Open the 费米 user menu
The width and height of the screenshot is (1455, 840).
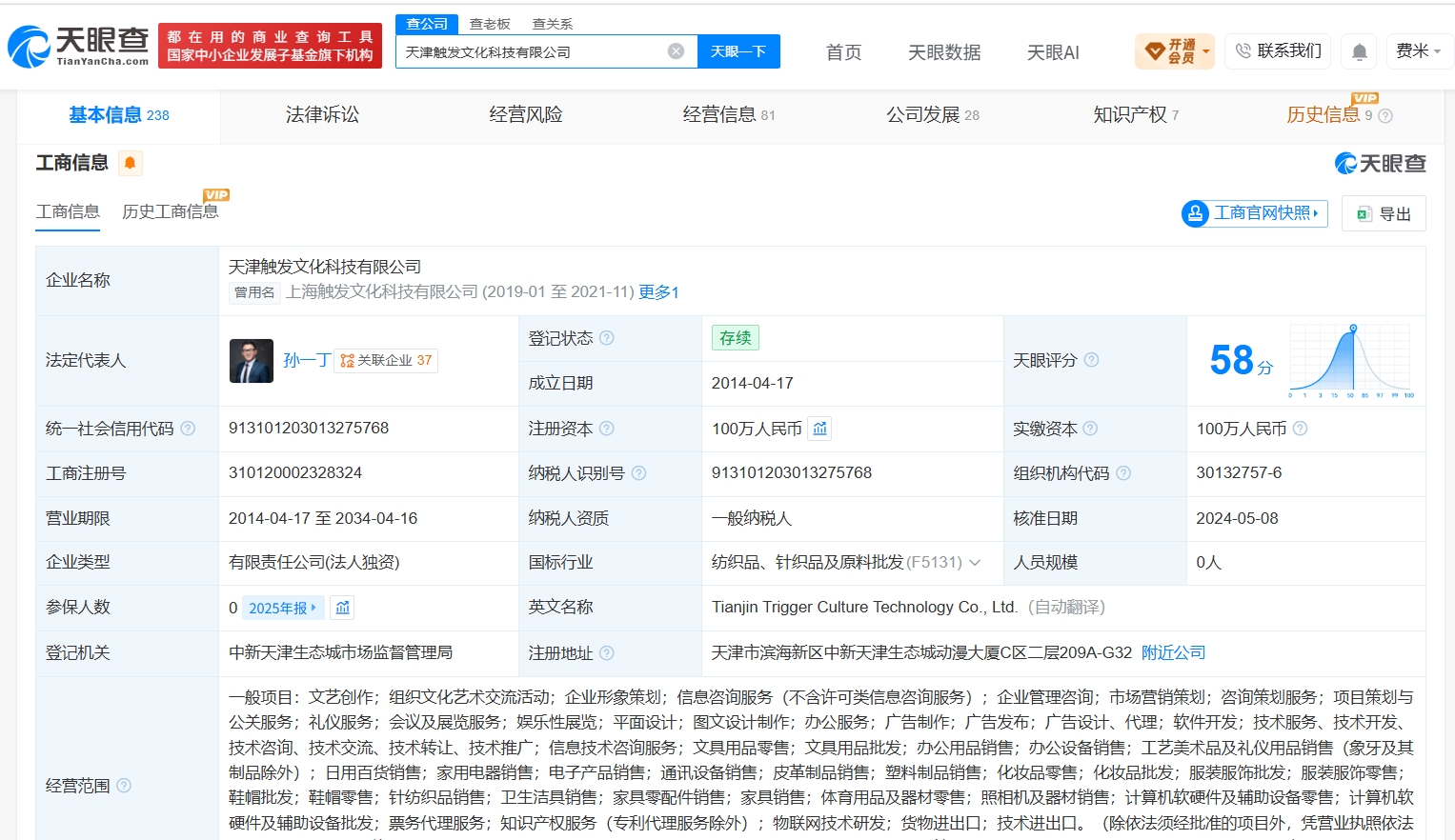[x=1418, y=51]
